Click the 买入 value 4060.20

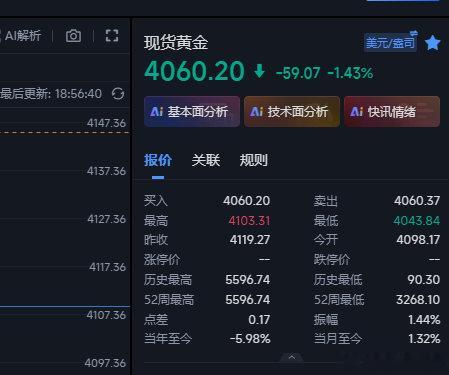[247, 201]
